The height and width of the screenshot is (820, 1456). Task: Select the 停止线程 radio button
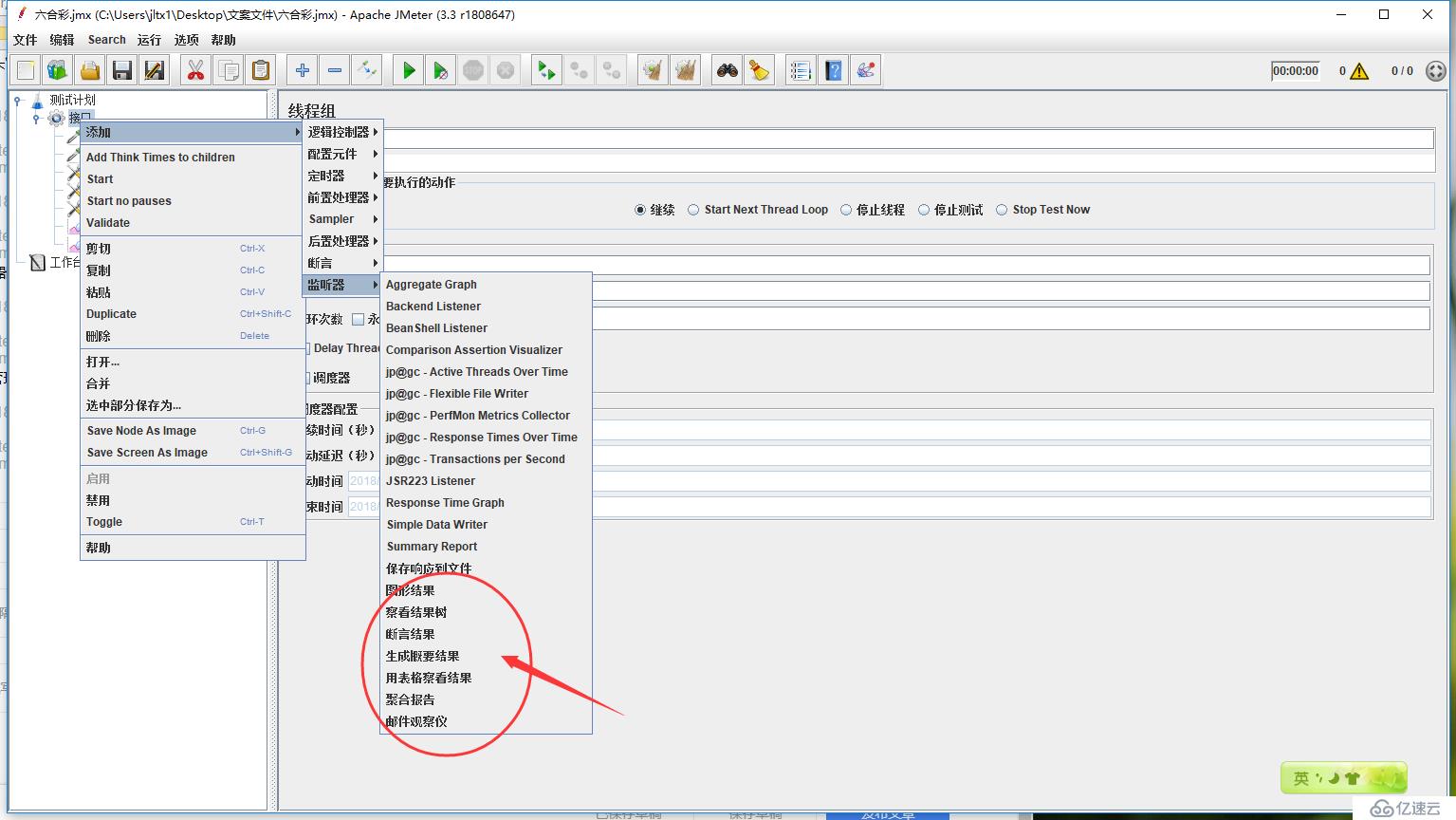tap(846, 210)
